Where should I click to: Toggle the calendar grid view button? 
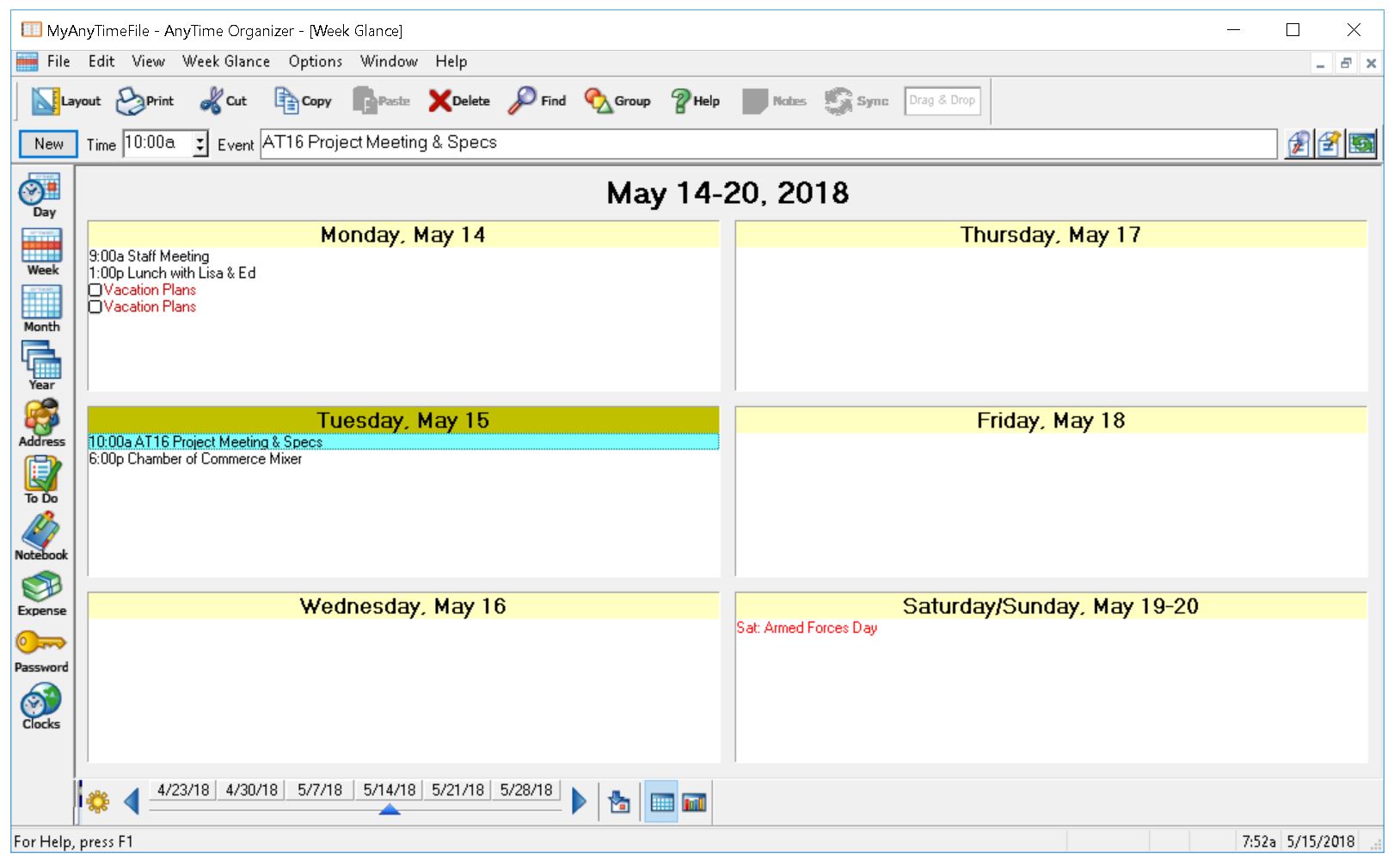tap(660, 802)
